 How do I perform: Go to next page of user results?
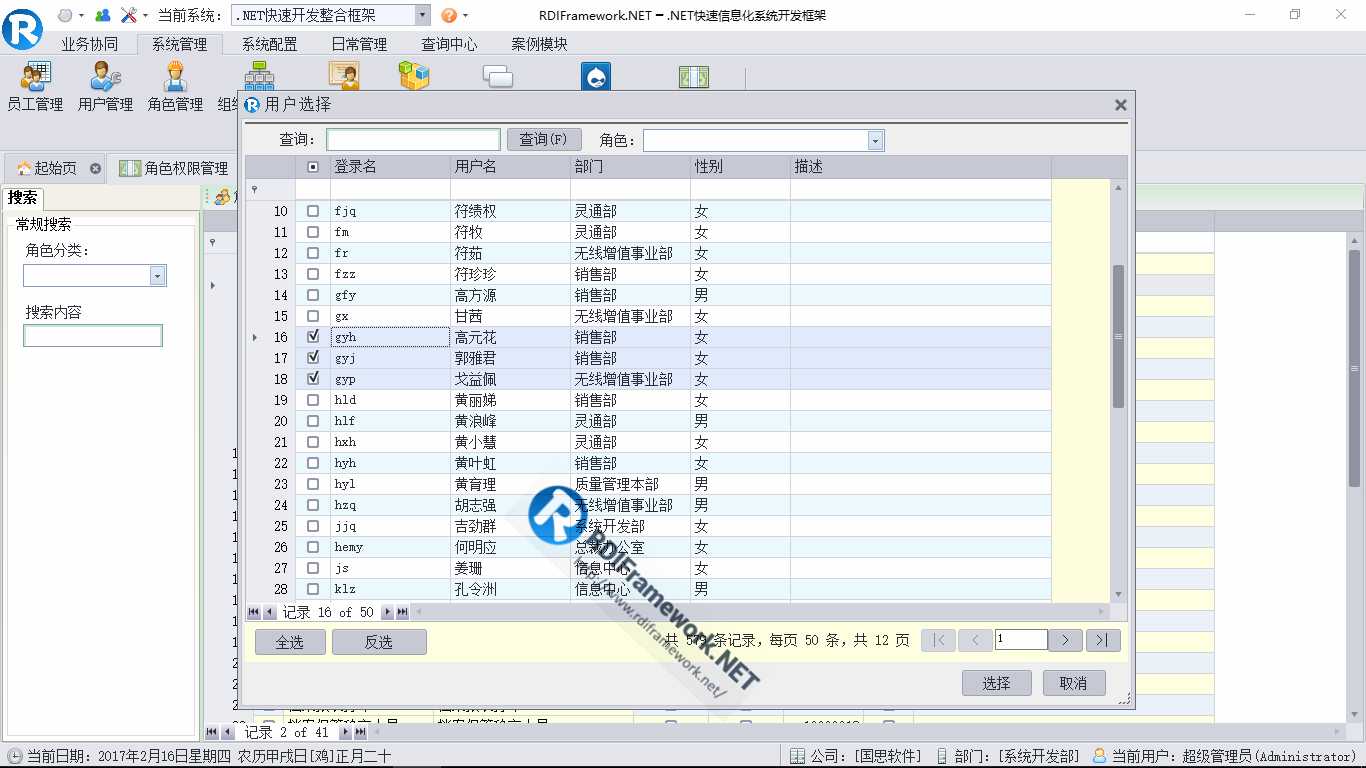1066,640
